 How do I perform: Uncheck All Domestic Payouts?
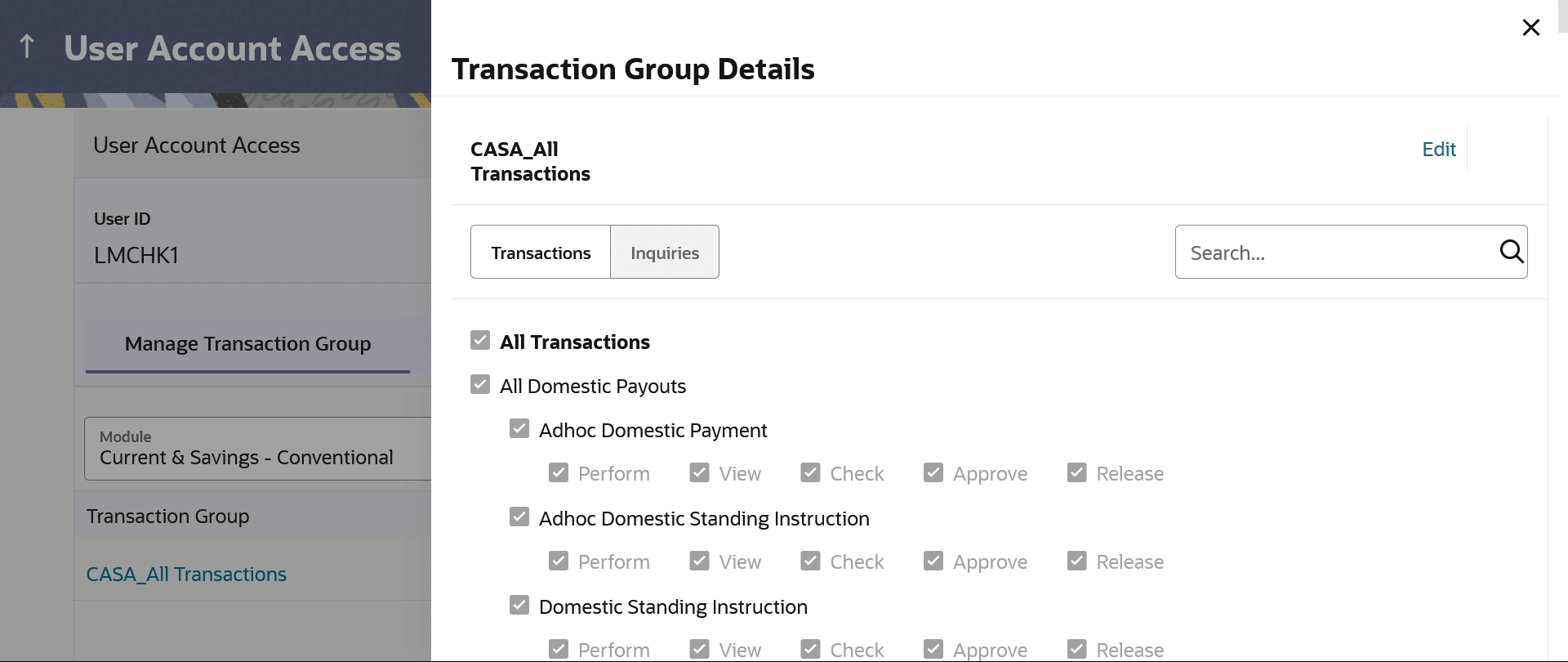480,385
